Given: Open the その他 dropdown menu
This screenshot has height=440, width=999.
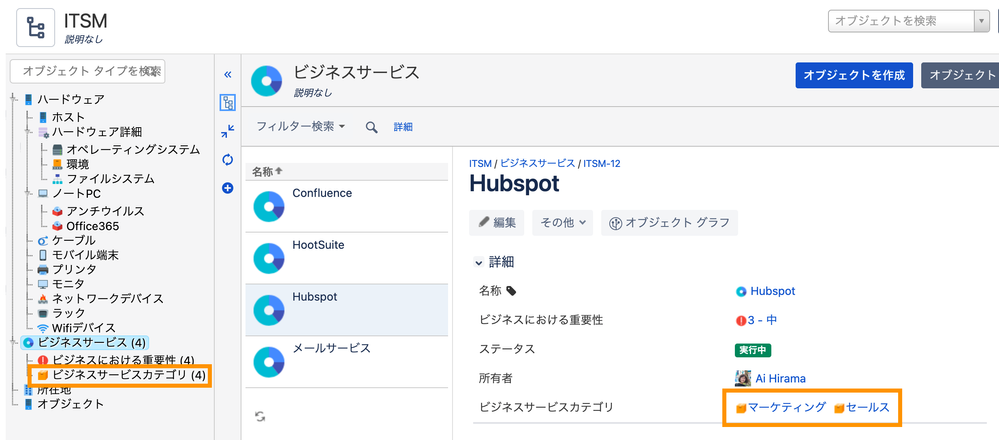Looking at the screenshot, I should [563, 222].
